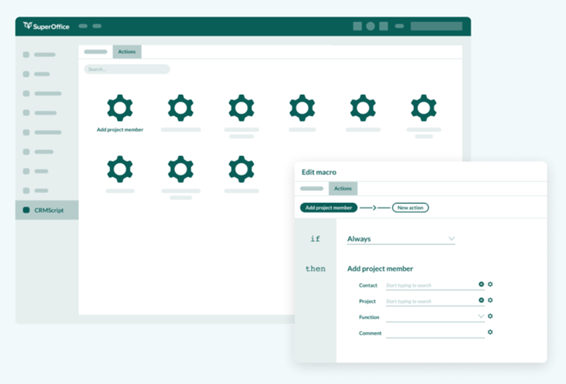The image size is (566, 384).
Task: Click the Project search field
Action: pos(435,301)
